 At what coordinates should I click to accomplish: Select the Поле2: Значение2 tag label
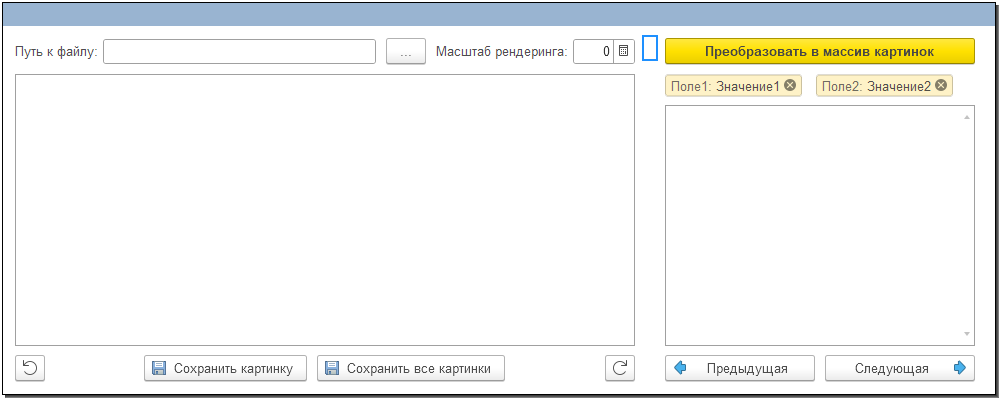(x=876, y=87)
